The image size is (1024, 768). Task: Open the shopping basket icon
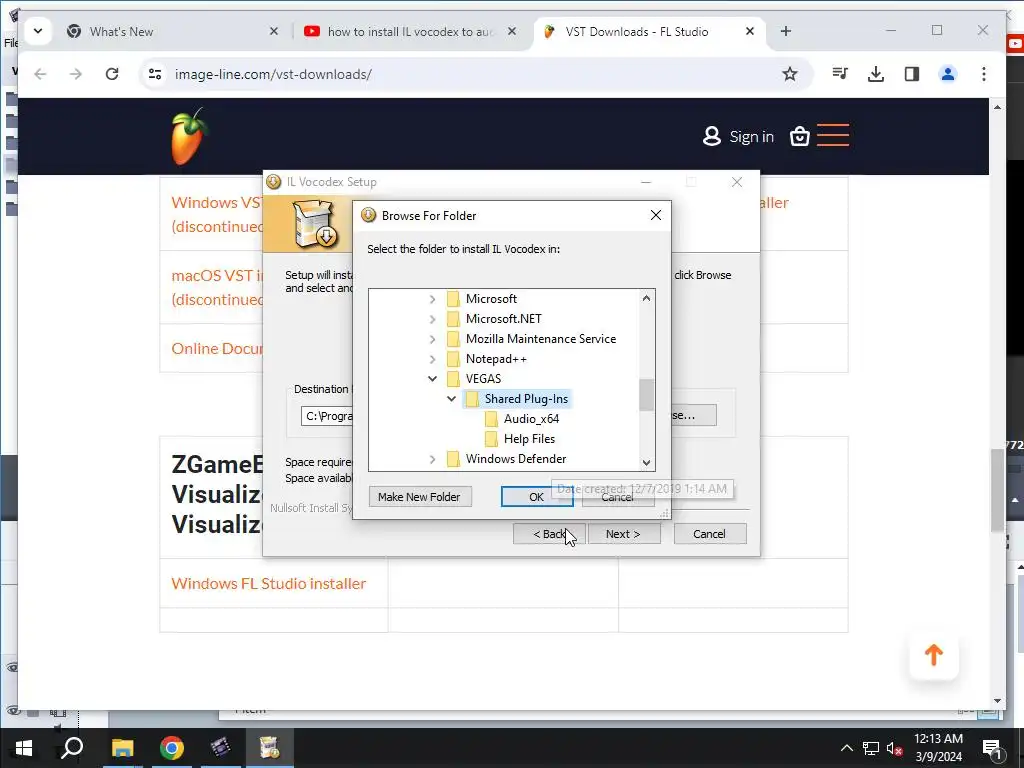(x=799, y=136)
